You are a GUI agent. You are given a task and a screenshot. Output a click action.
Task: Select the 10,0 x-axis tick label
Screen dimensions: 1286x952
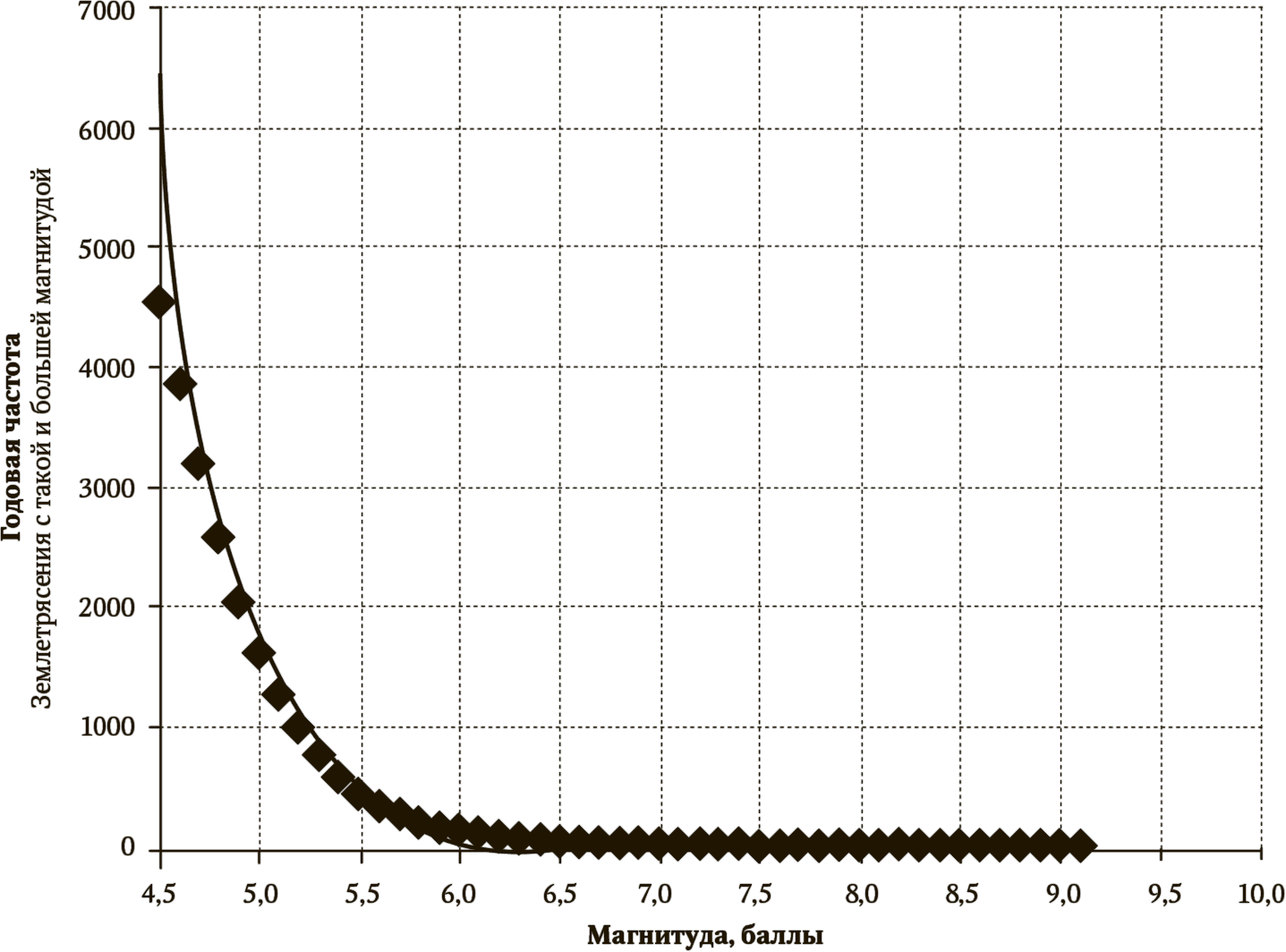(1262, 894)
